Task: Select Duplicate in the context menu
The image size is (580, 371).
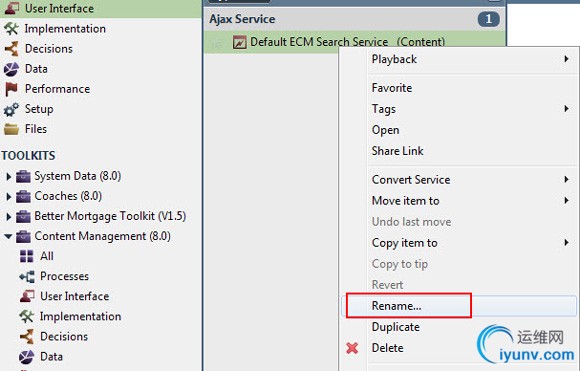Action: click(395, 327)
